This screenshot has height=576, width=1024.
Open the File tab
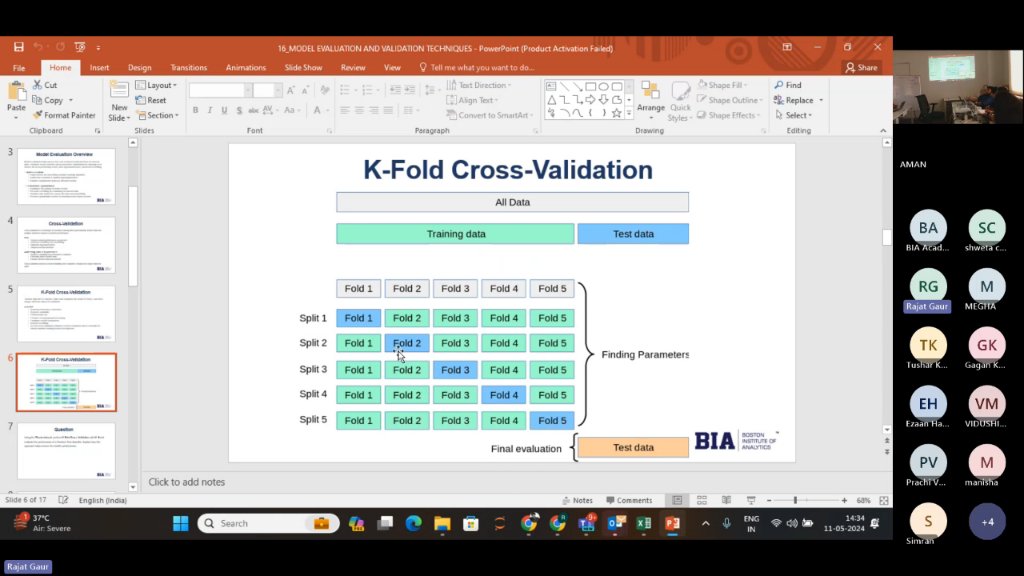click(x=19, y=67)
